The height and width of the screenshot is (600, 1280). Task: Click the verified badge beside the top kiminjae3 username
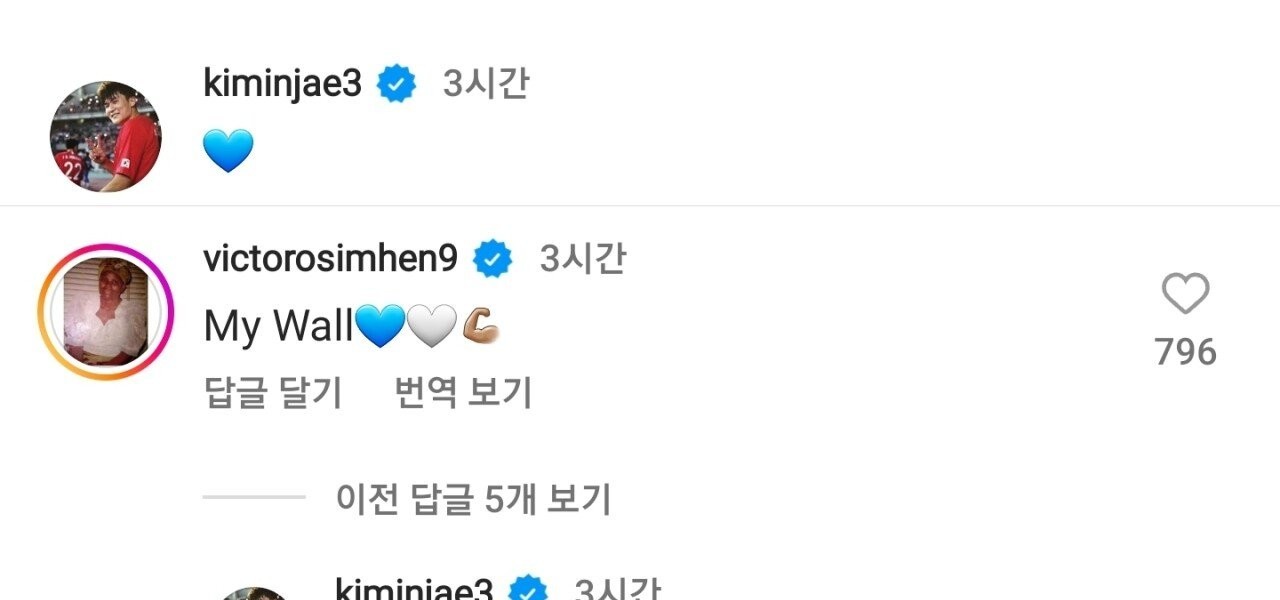(x=396, y=84)
